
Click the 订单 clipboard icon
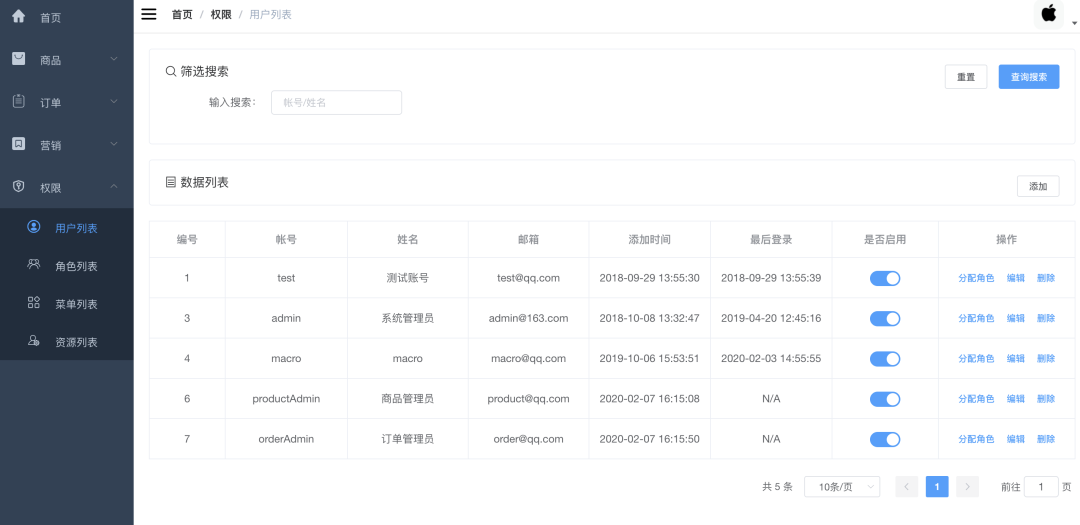click(19, 101)
